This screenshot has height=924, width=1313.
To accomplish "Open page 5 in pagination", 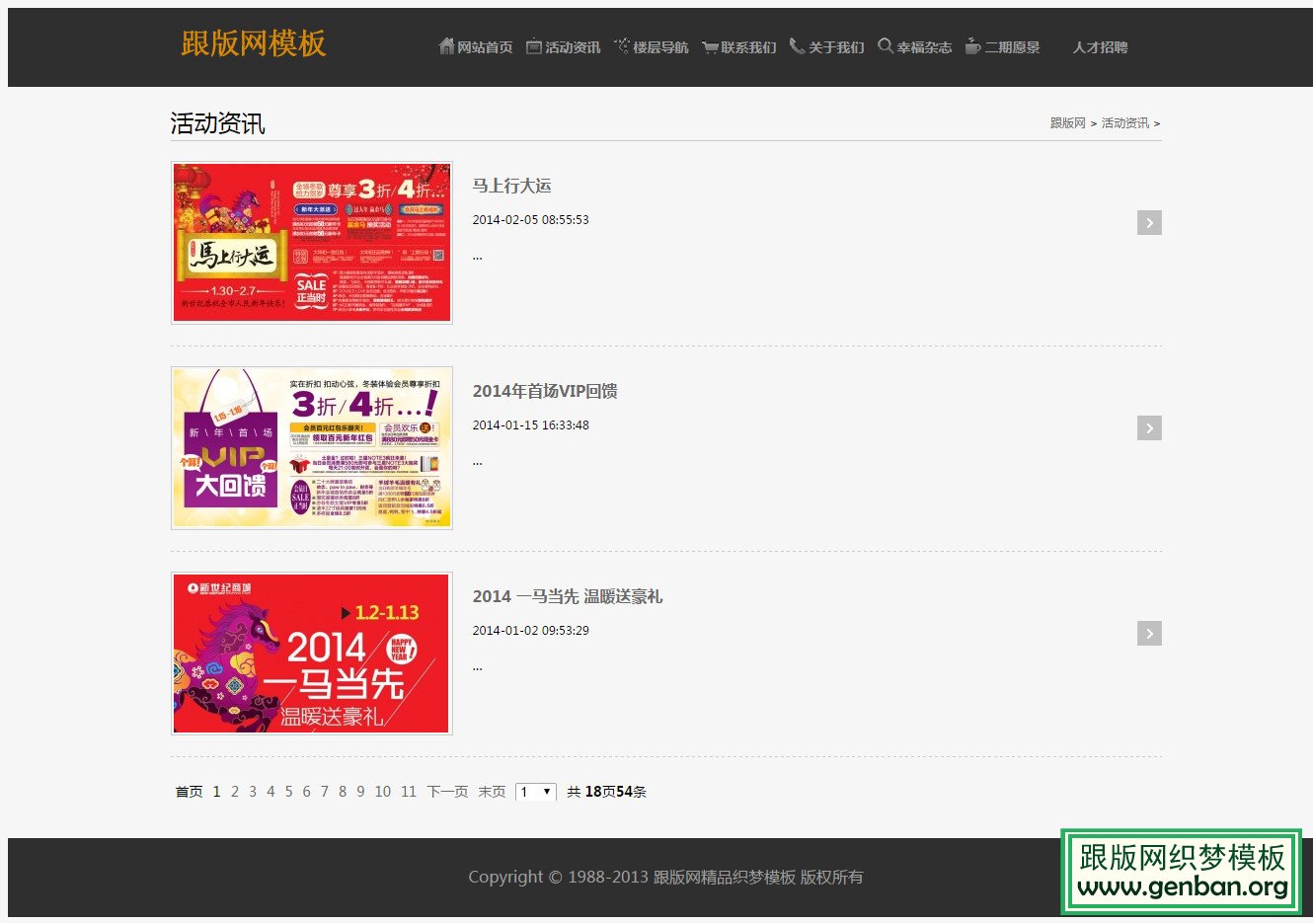I will pos(288,791).
